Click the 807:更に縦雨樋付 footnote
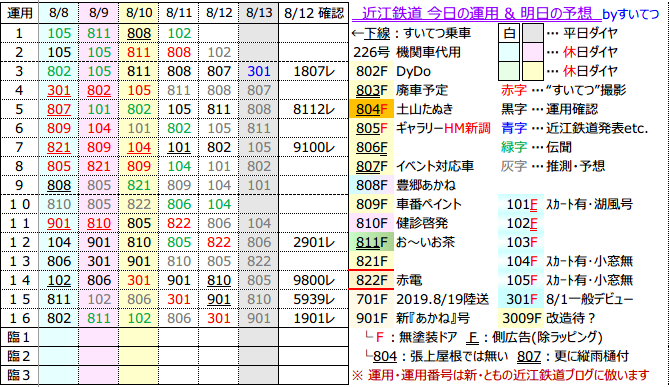This screenshot has width=669, height=387. (573, 356)
